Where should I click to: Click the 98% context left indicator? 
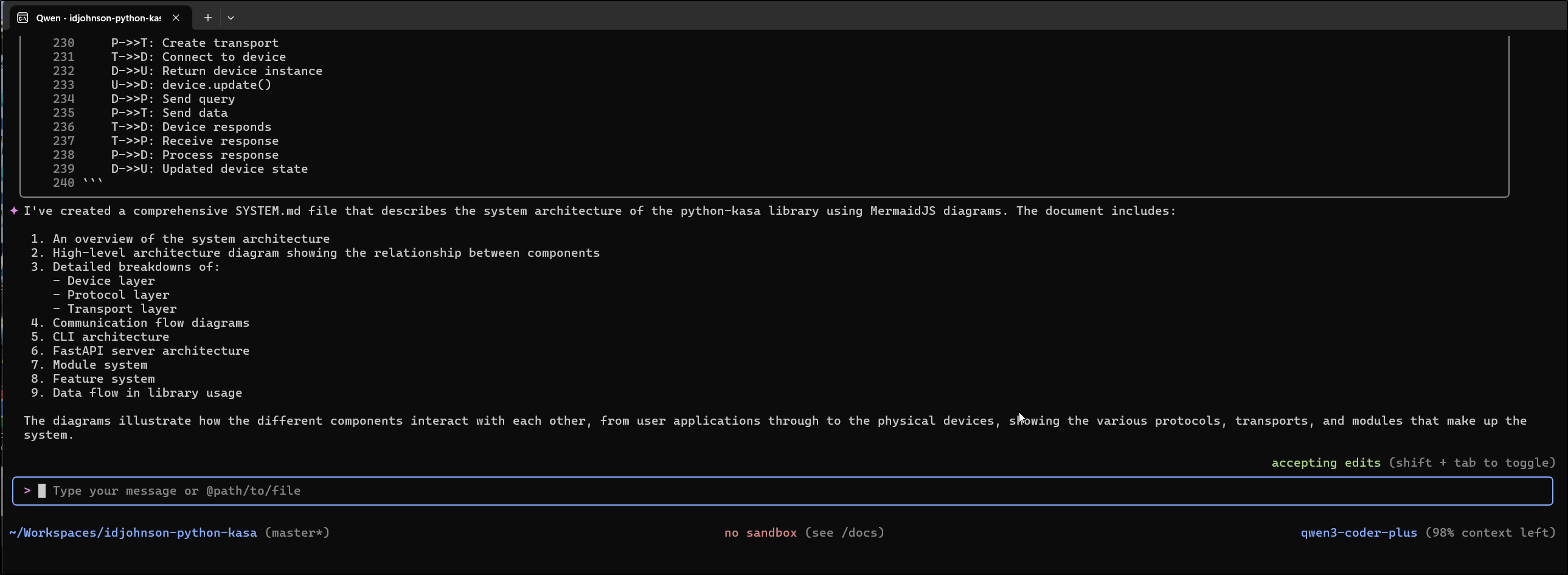pos(1490,533)
